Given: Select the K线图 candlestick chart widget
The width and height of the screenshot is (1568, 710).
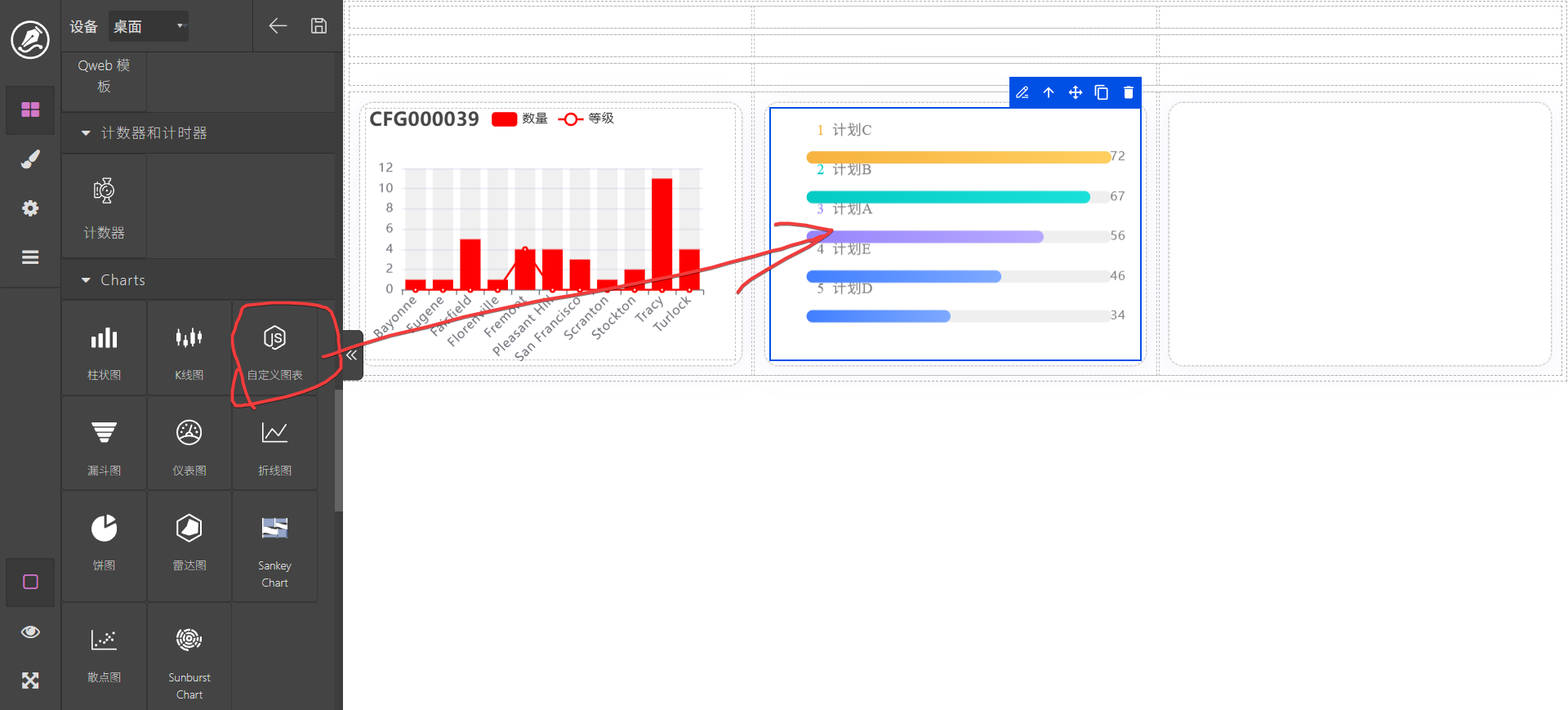Looking at the screenshot, I should tap(189, 349).
